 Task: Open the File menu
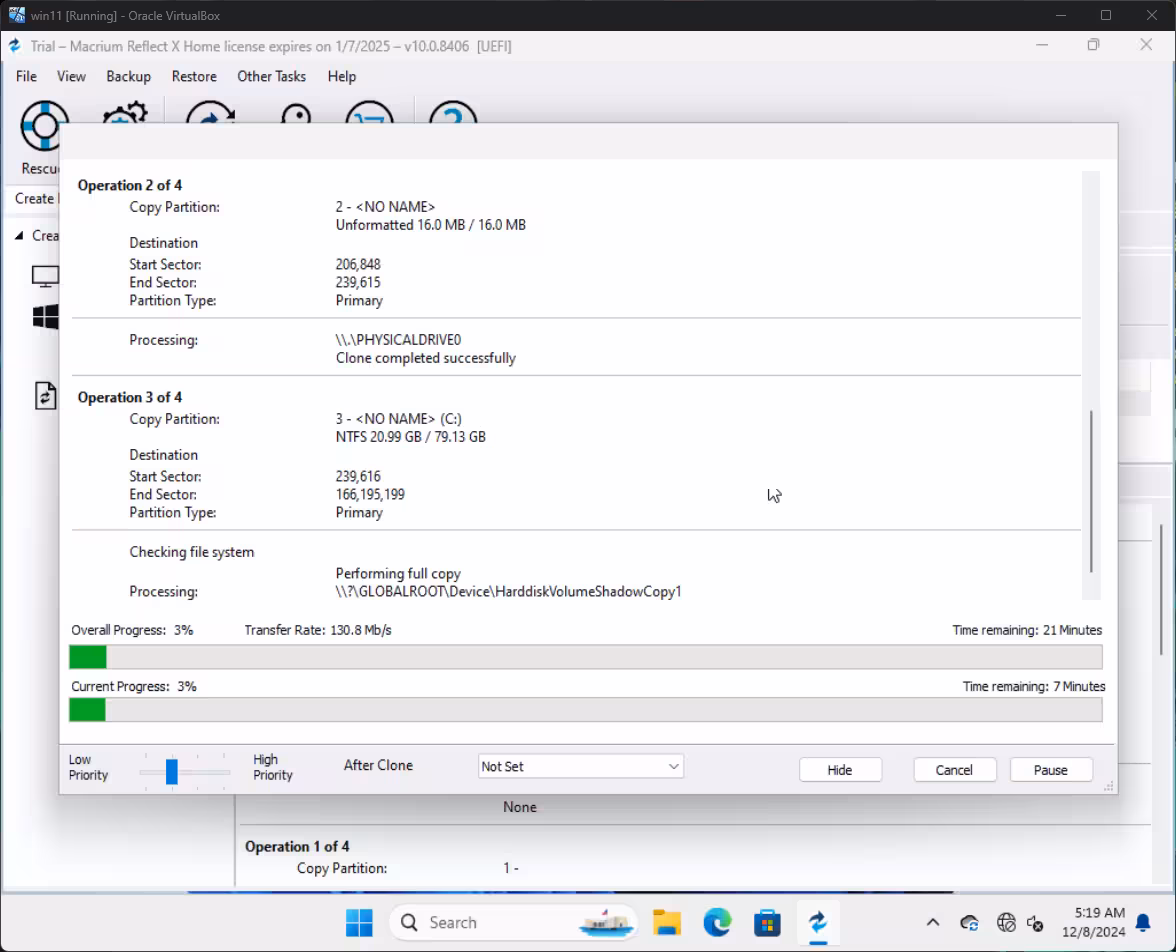coord(26,76)
